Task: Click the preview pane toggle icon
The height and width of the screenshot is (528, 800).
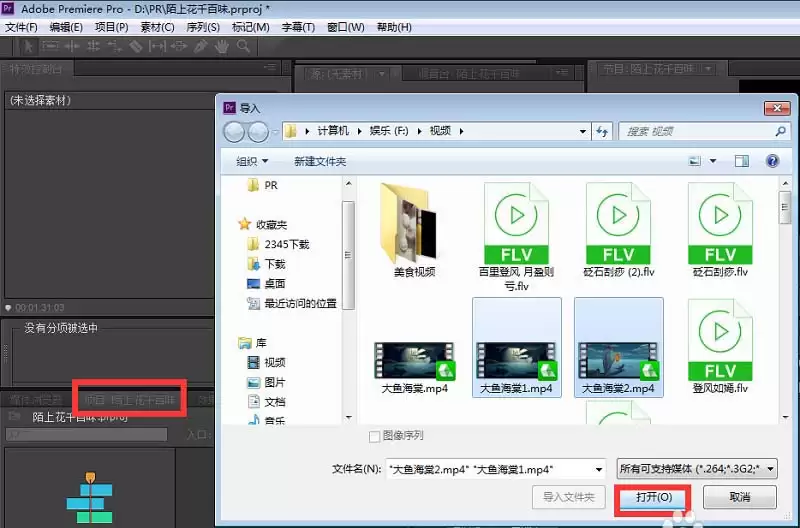Action: [x=742, y=161]
